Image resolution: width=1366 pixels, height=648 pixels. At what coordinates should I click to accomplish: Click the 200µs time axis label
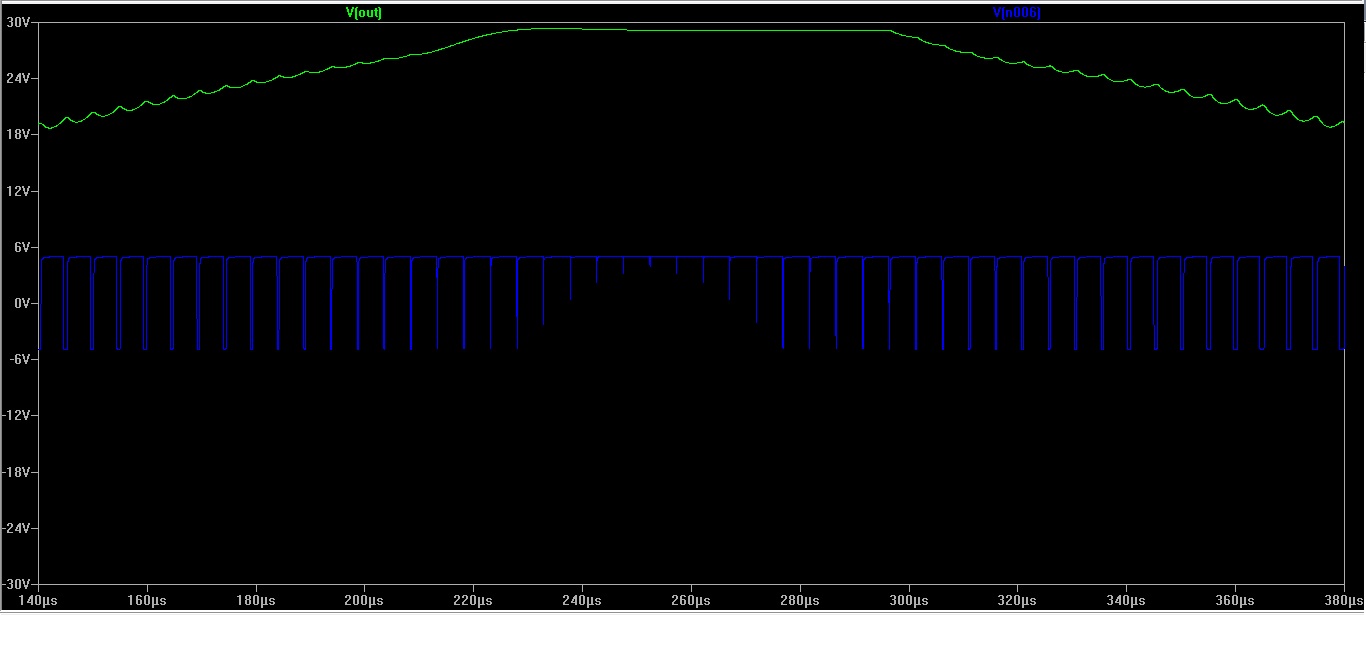pyautogui.click(x=364, y=600)
